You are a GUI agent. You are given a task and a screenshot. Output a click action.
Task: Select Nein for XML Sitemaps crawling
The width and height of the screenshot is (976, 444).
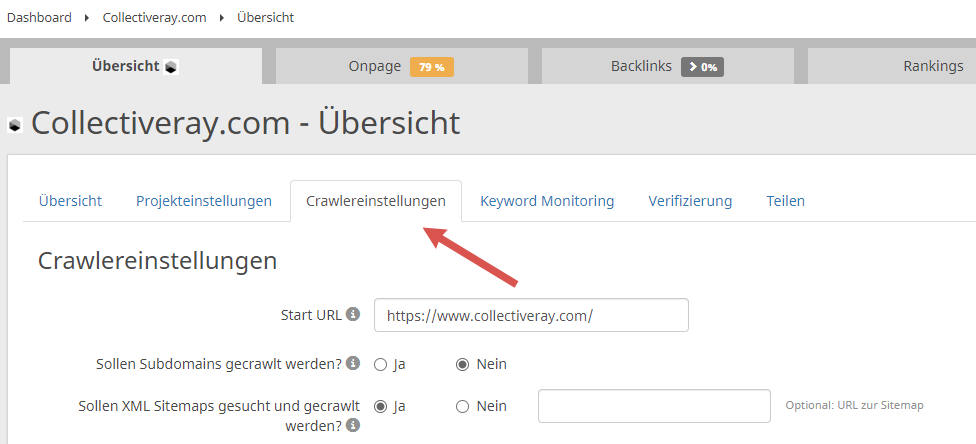462,407
